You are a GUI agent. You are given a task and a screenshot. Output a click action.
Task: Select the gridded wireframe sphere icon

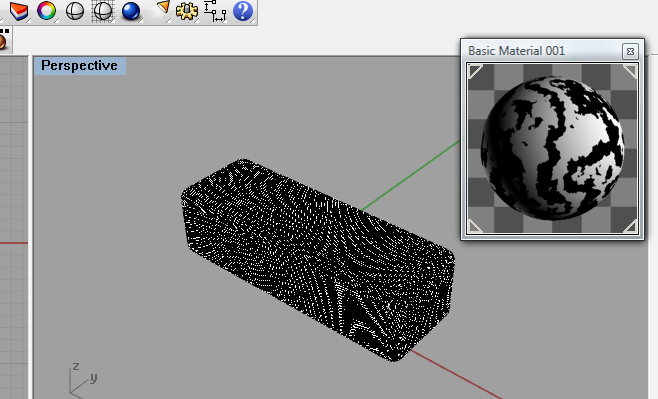102,11
